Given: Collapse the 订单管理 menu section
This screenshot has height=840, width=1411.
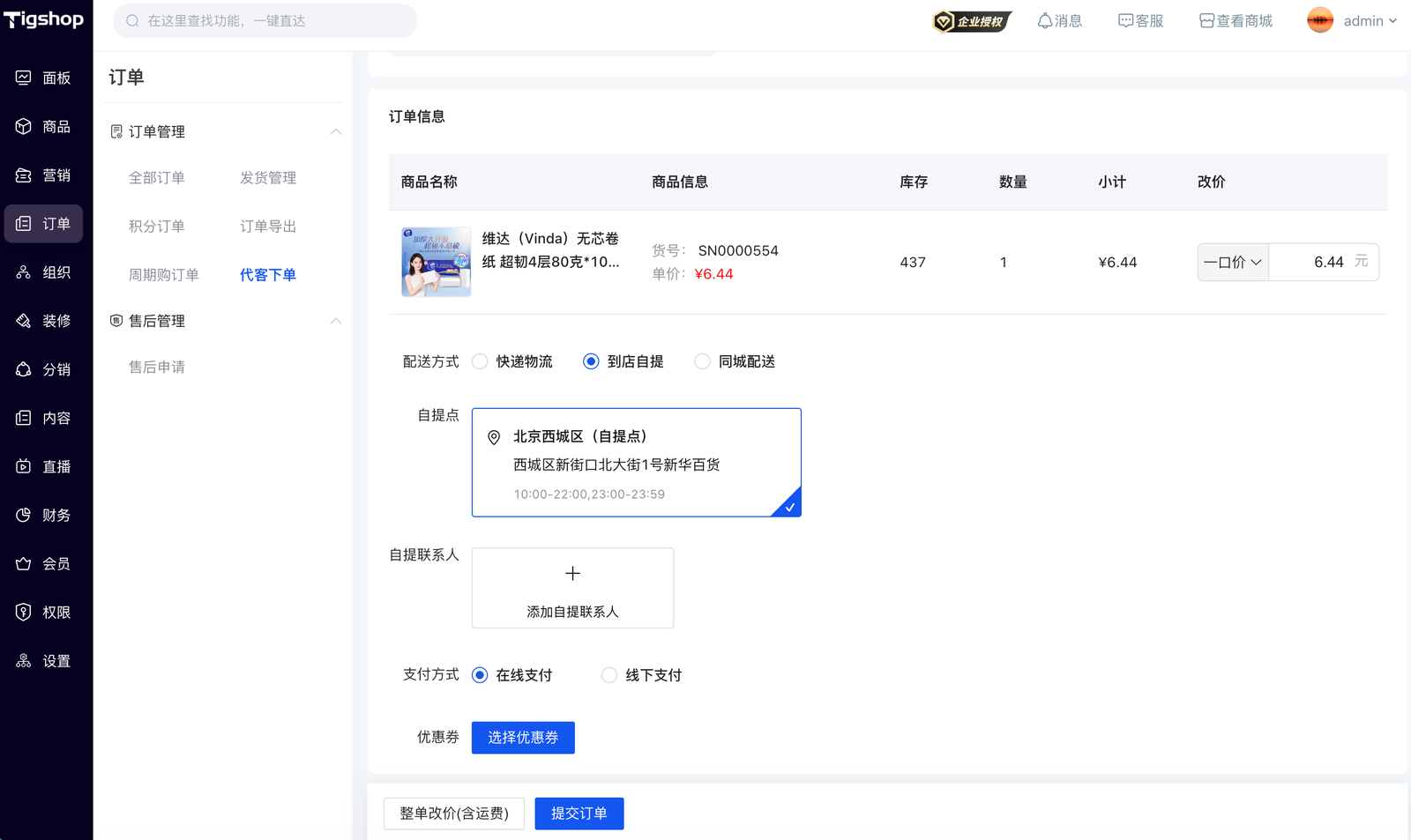Looking at the screenshot, I should tap(336, 131).
